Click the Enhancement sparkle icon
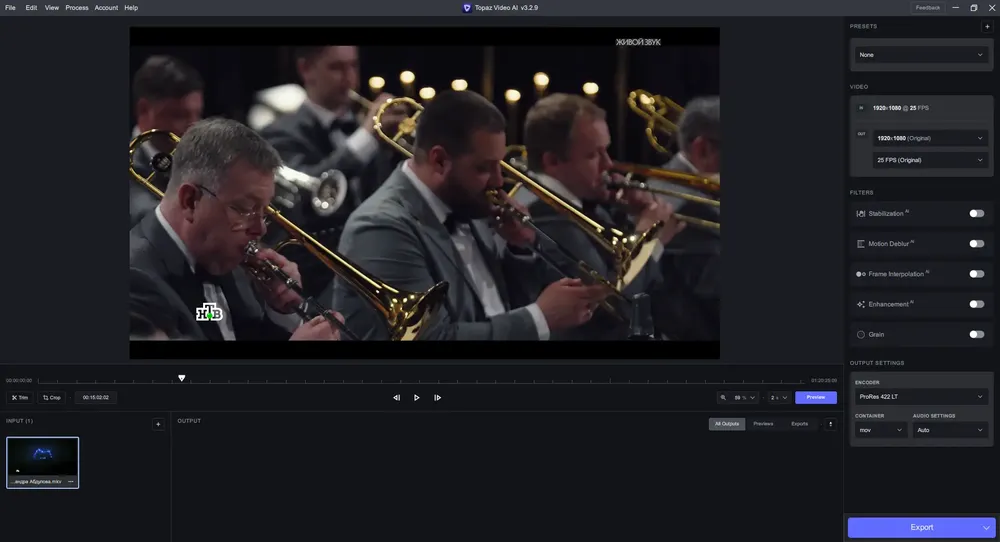The height and width of the screenshot is (542, 1000). tap(860, 304)
